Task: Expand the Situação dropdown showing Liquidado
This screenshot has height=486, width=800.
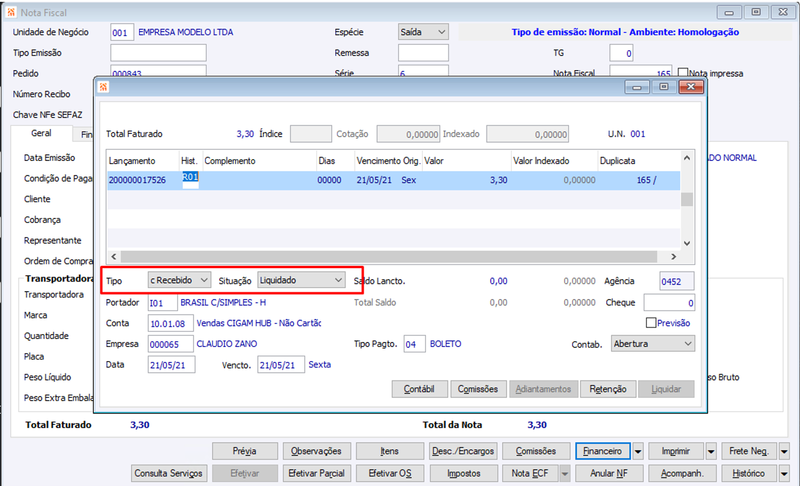Action: point(301,280)
